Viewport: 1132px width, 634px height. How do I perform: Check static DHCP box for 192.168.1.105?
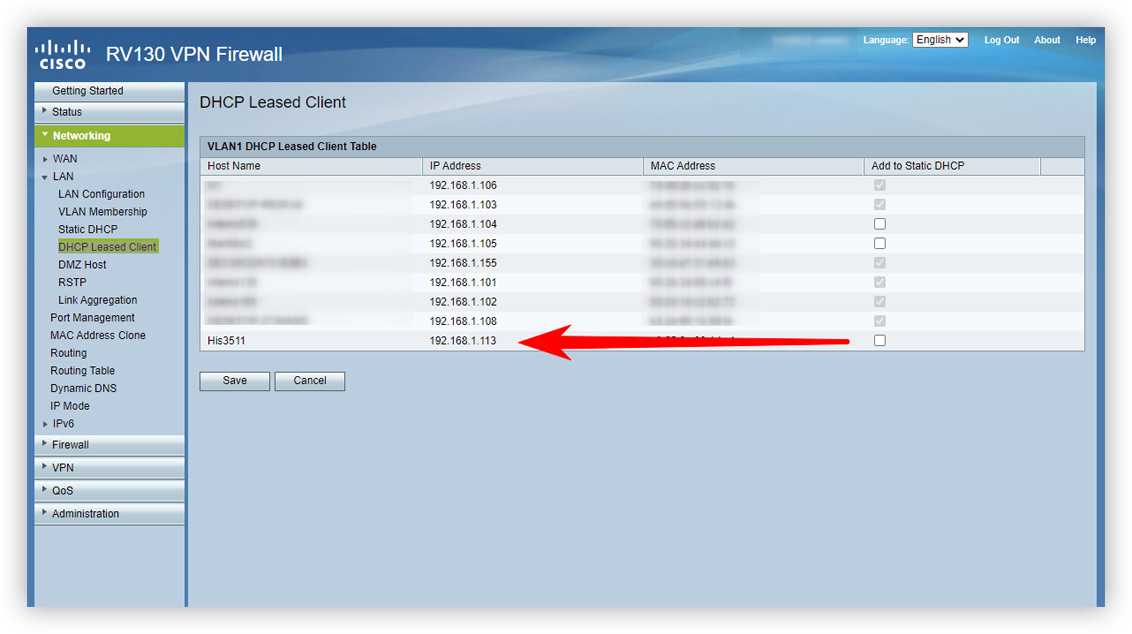[x=879, y=243]
